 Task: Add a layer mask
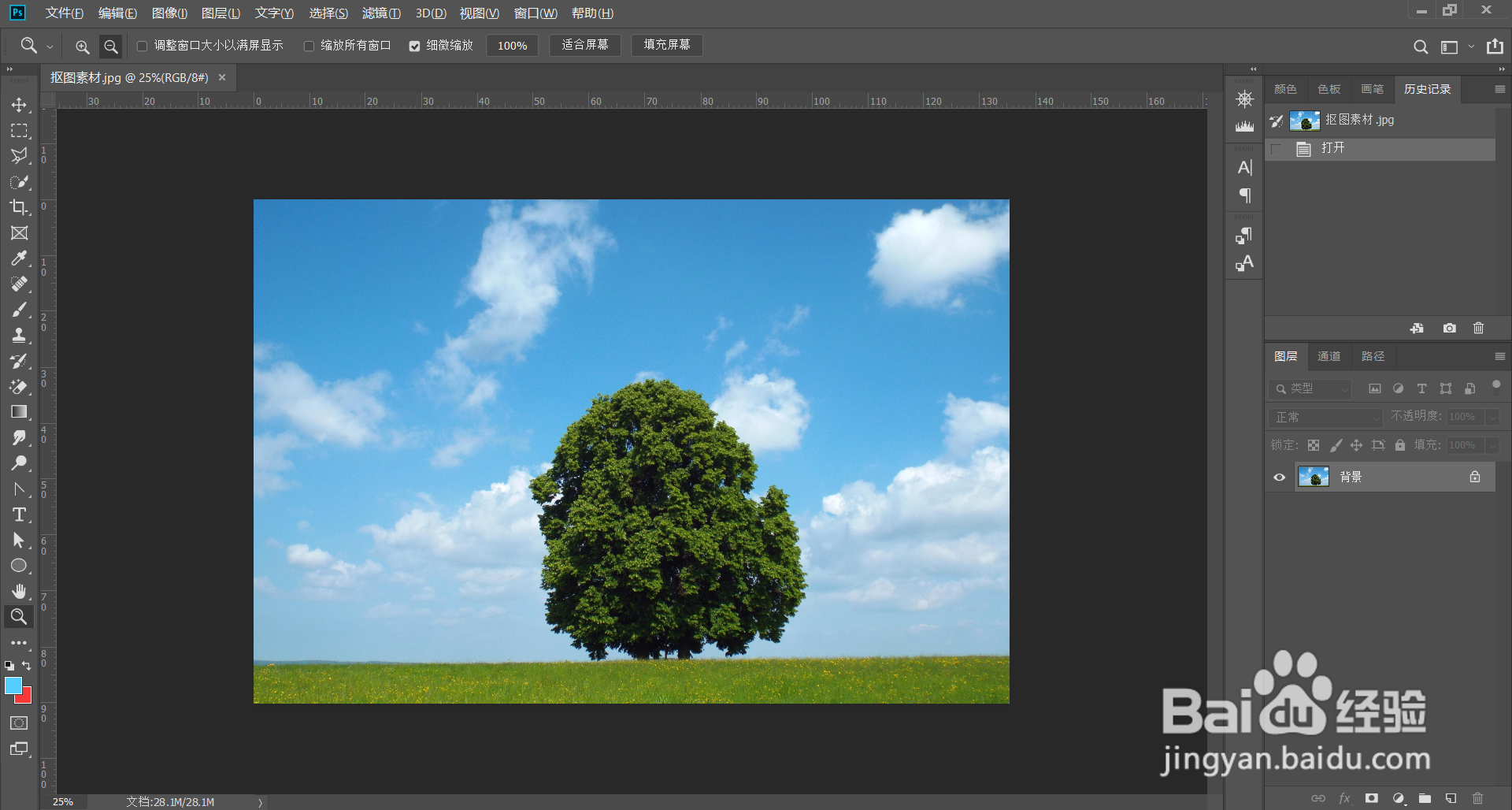1372,798
